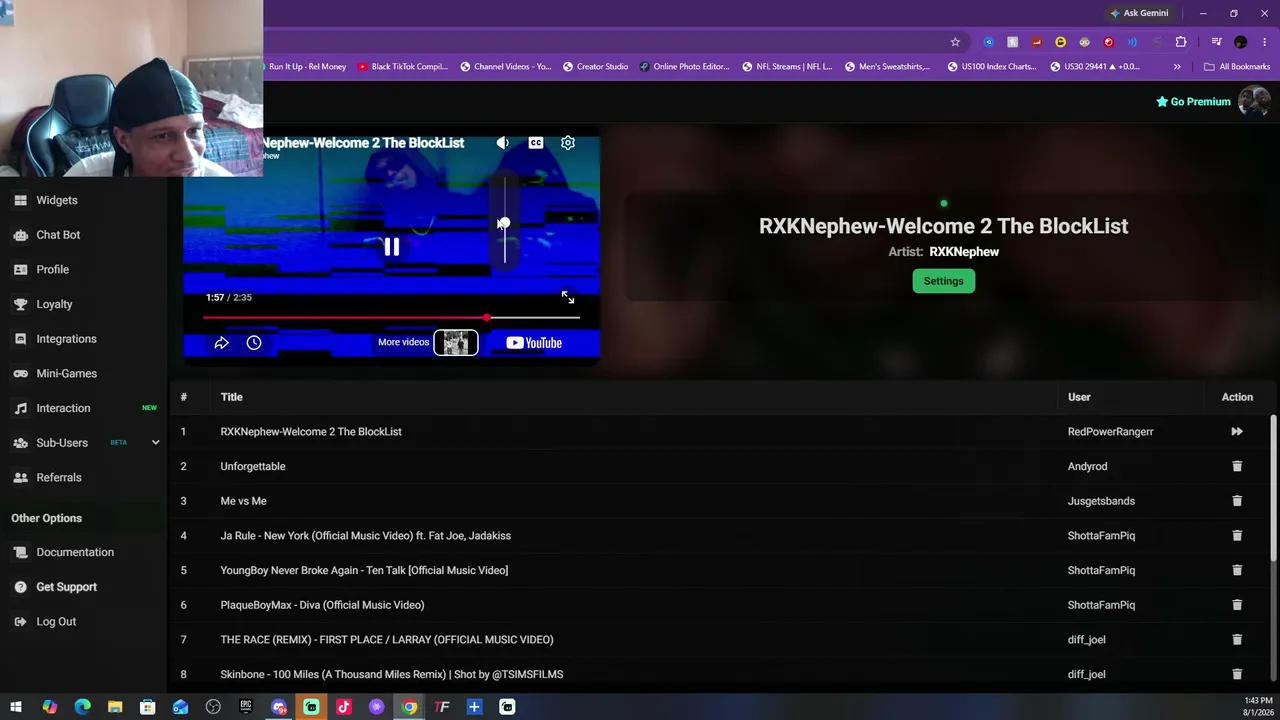The image size is (1280, 720).
Task: Pause the playing video
Action: click(x=391, y=247)
